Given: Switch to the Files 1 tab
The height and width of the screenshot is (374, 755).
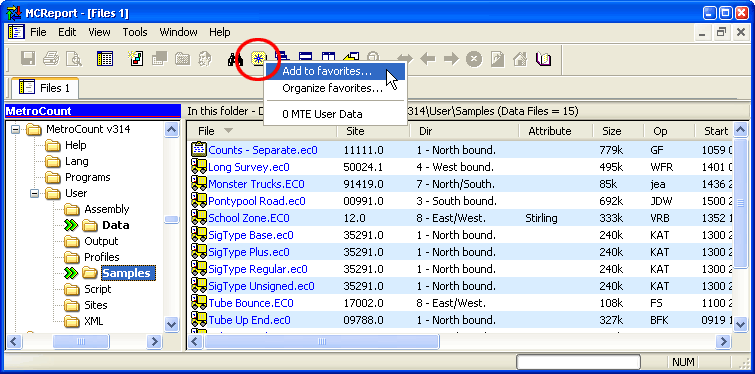Looking at the screenshot, I should point(45,88).
